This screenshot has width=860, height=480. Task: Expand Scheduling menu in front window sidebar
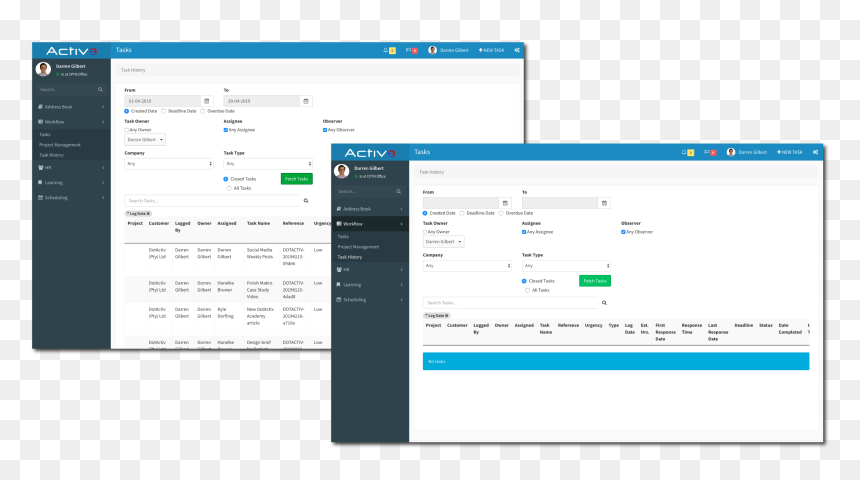coord(370,300)
